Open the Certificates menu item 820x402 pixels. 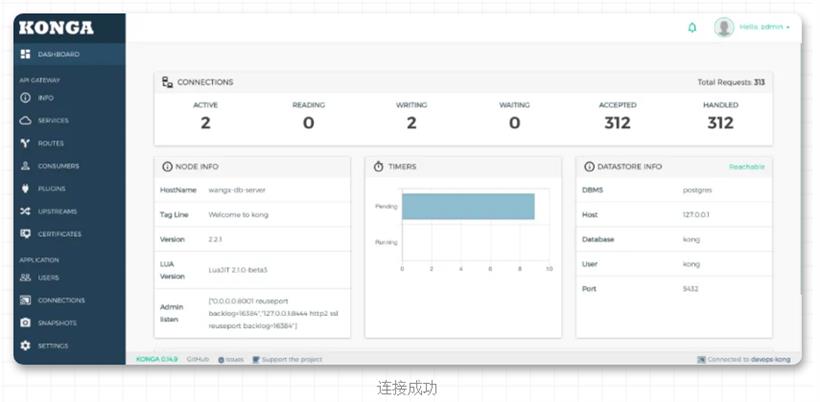click(x=69, y=234)
